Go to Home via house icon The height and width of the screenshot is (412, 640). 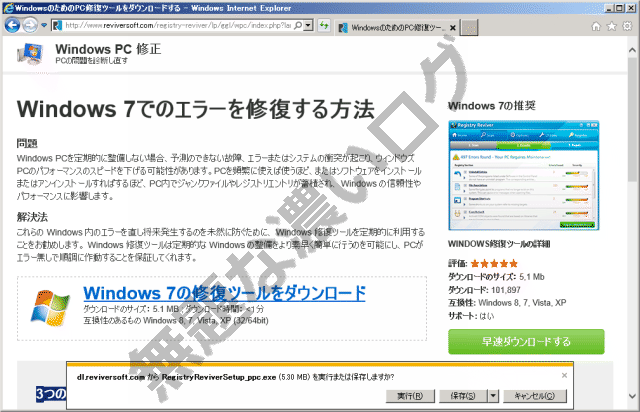click(x=596, y=27)
